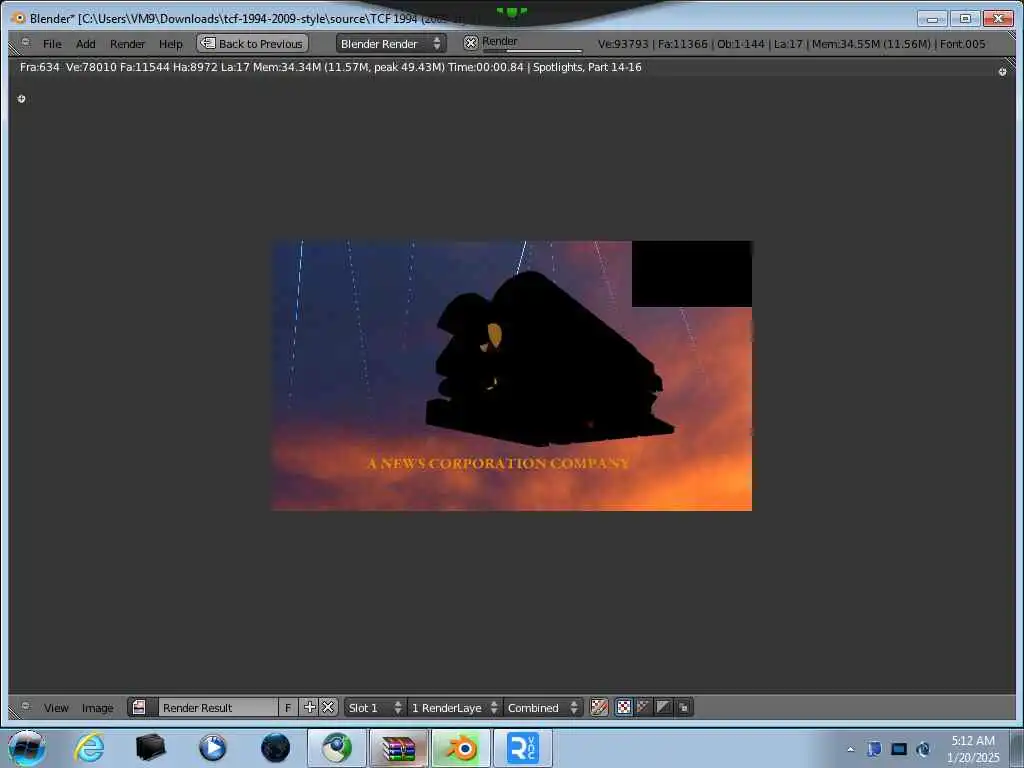Click the Fra:634 render stats text
Viewport: 1024px width, 768px height.
[39, 67]
